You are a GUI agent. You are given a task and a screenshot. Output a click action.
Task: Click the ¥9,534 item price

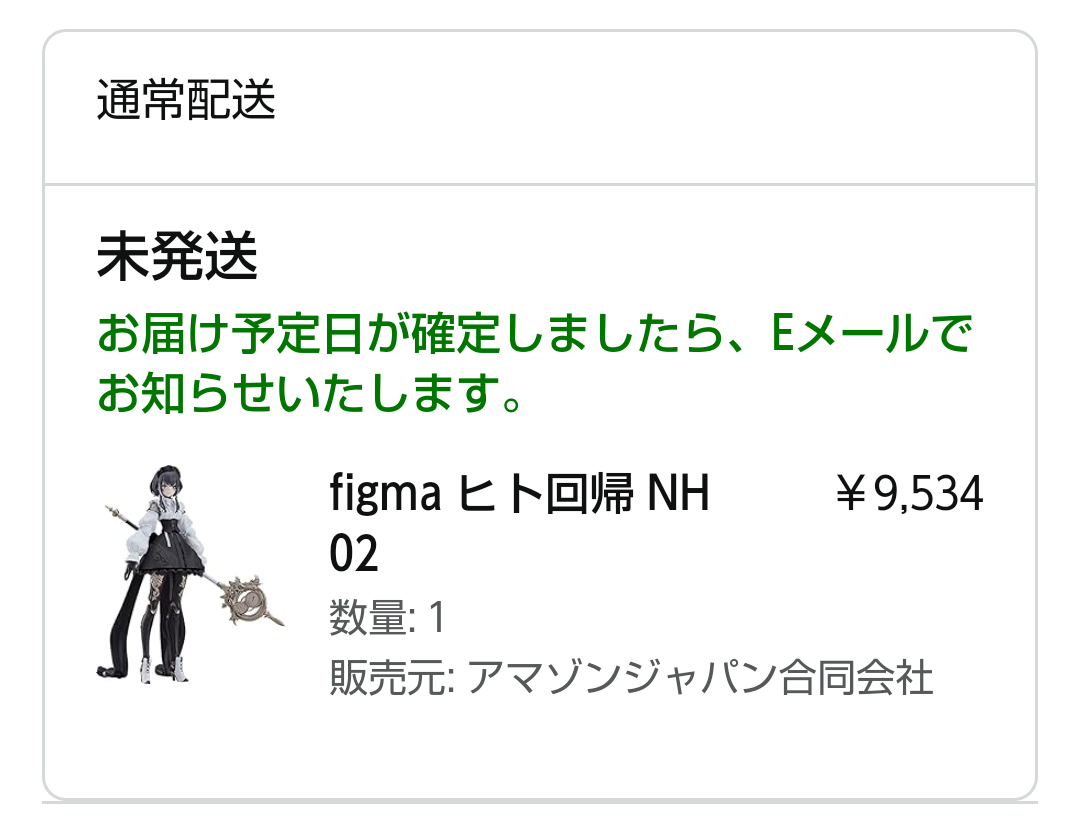909,494
